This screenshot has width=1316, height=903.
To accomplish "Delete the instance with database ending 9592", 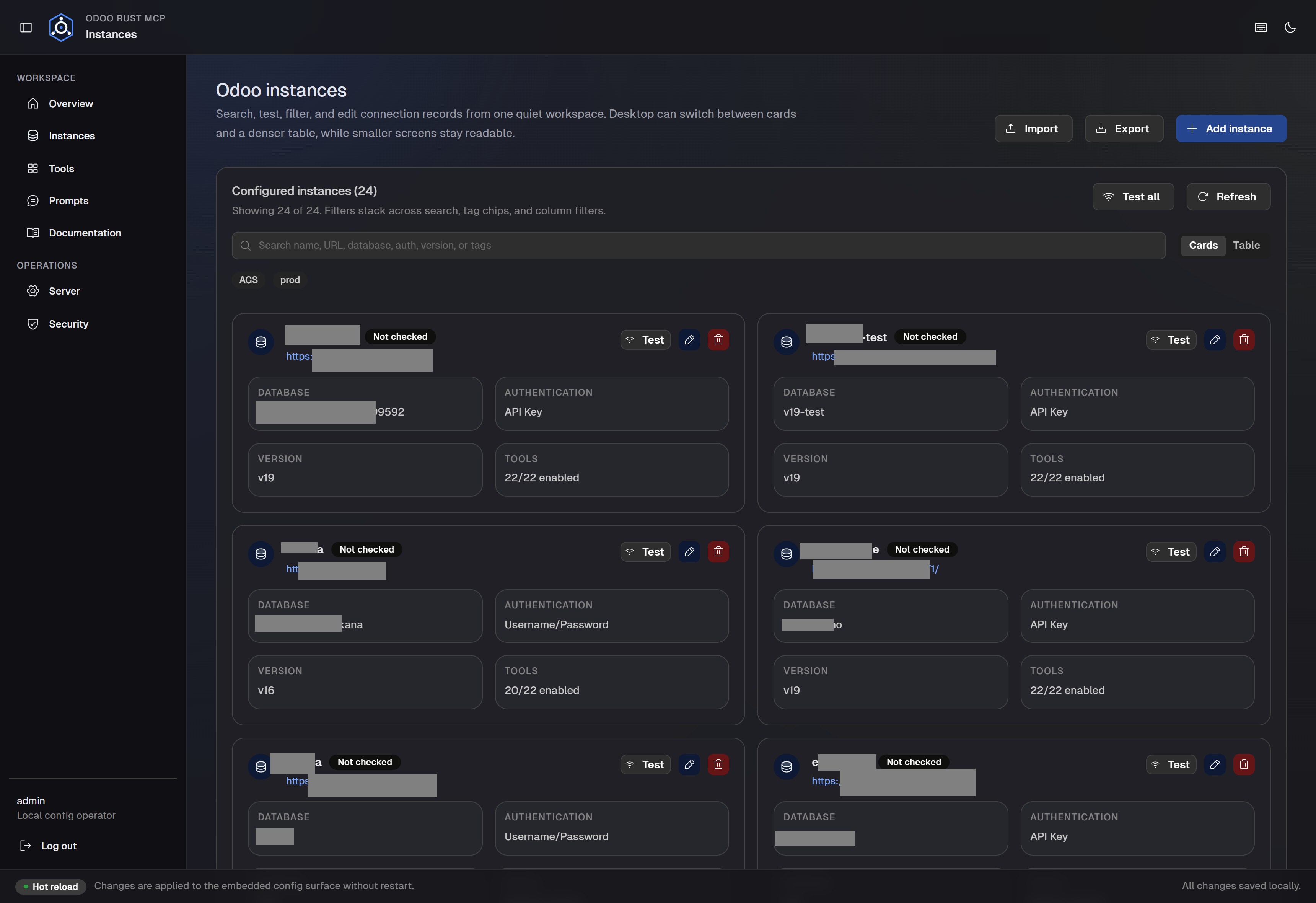I will [718, 340].
